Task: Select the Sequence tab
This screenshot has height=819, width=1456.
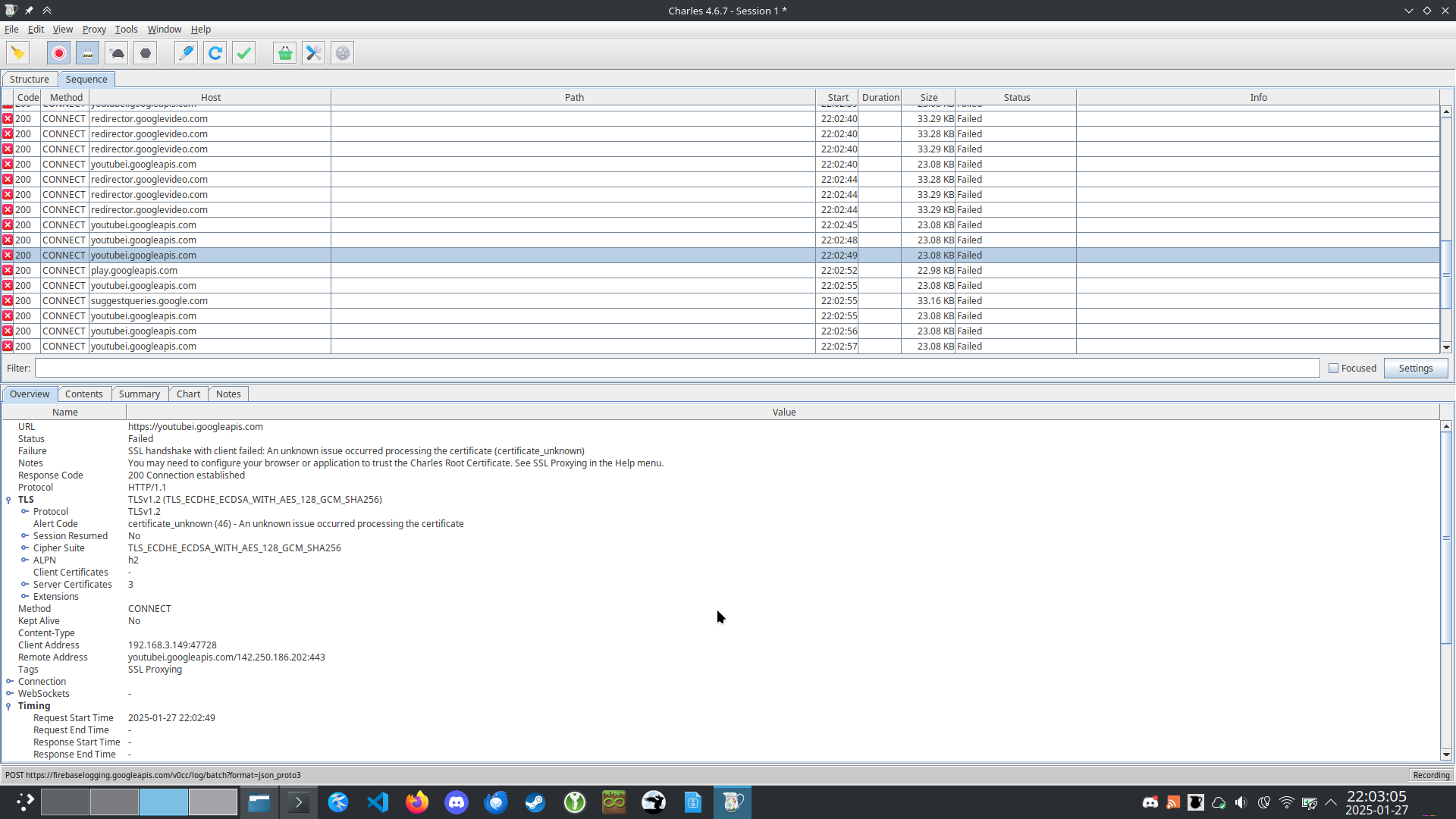Action: tap(86, 79)
